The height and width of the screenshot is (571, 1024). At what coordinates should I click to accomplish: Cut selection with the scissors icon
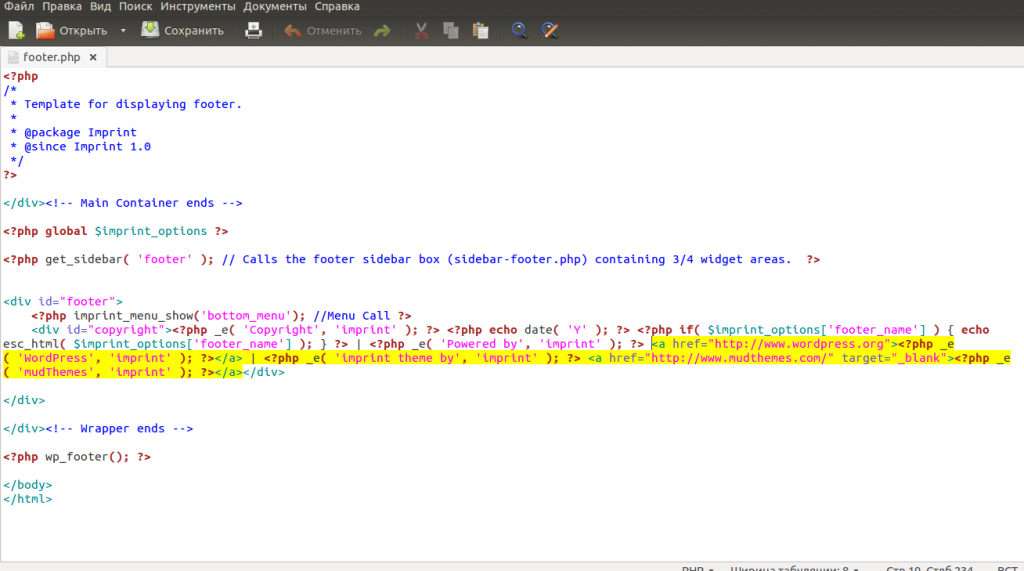click(421, 31)
